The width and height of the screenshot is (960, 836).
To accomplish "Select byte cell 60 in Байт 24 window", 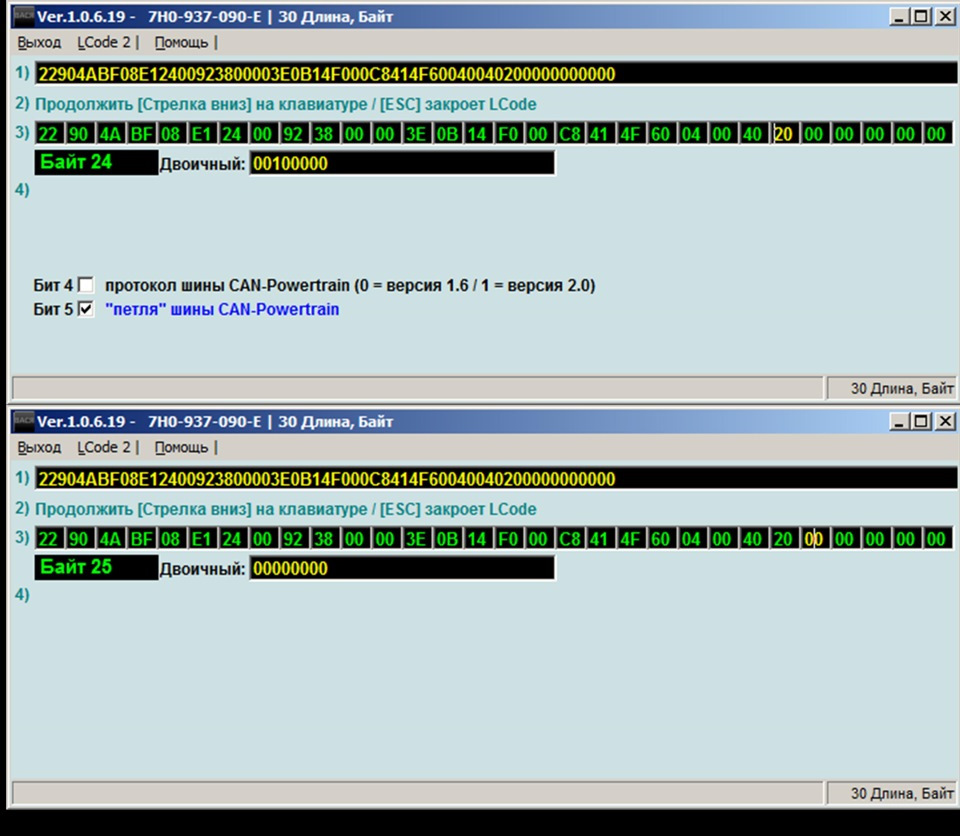I will [x=661, y=134].
